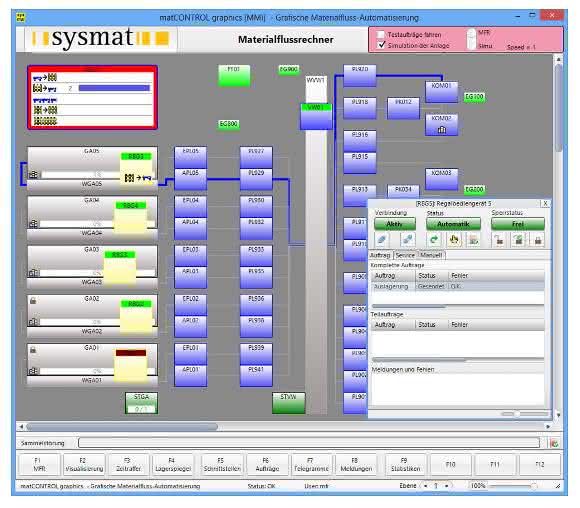The width and height of the screenshot is (580, 508).
Task: Click the scrollbar under Komplette Aufträge table
Action: (x=409, y=306)
